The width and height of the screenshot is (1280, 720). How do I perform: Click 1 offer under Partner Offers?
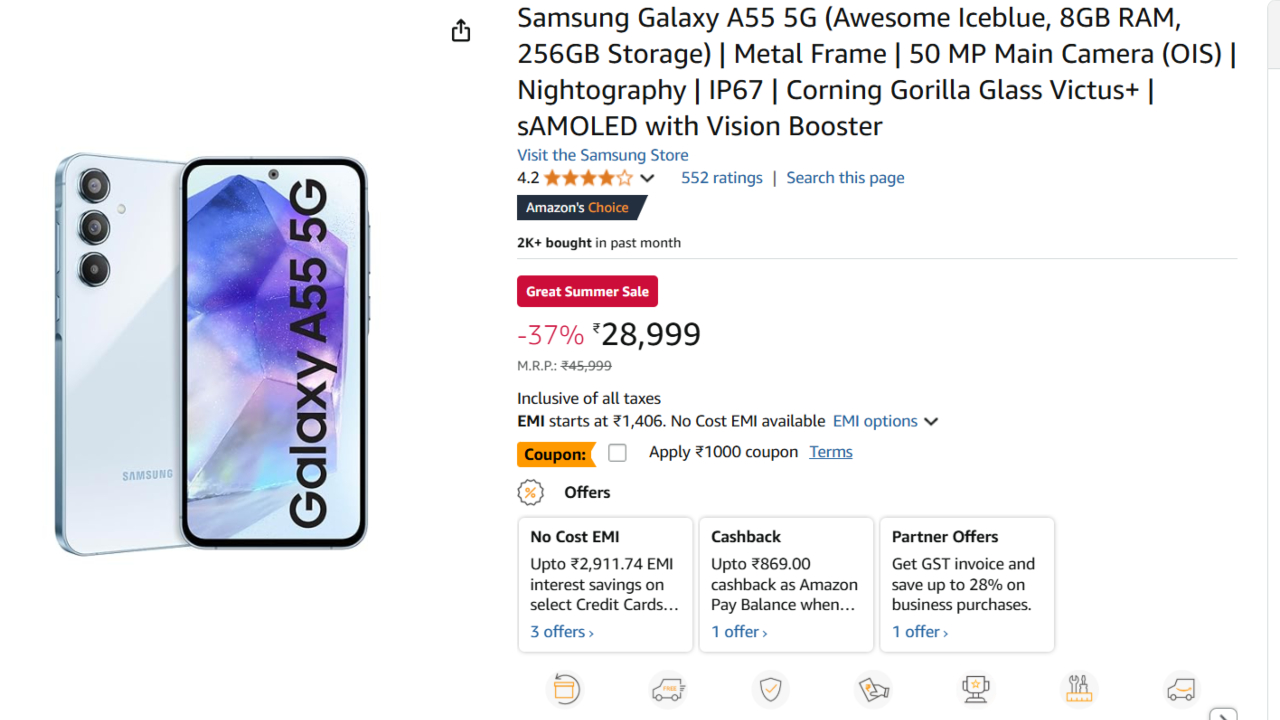coord(919,632)
